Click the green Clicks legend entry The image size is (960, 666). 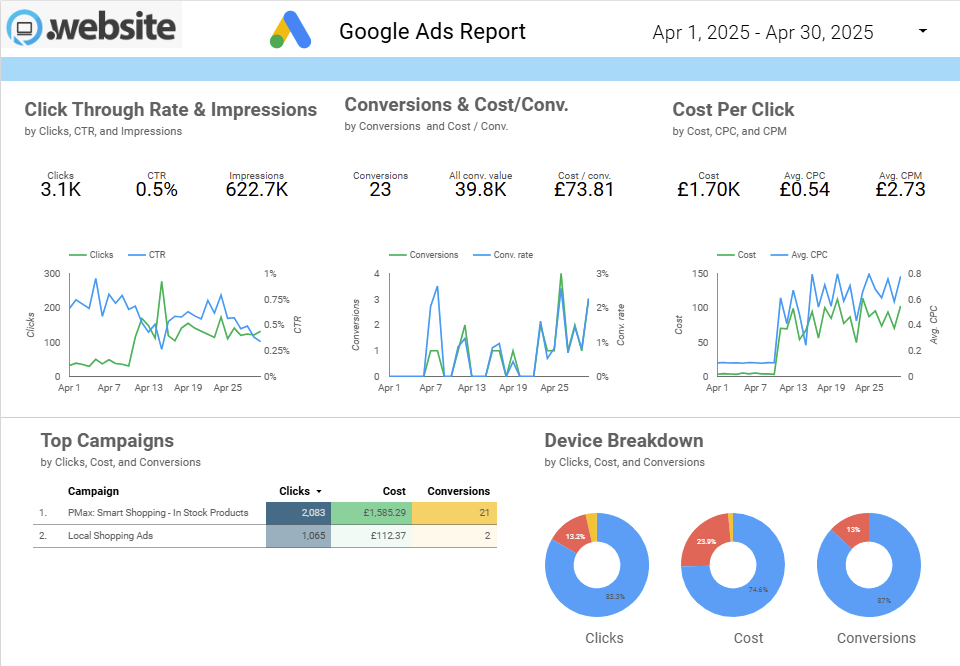click(91, 255)
